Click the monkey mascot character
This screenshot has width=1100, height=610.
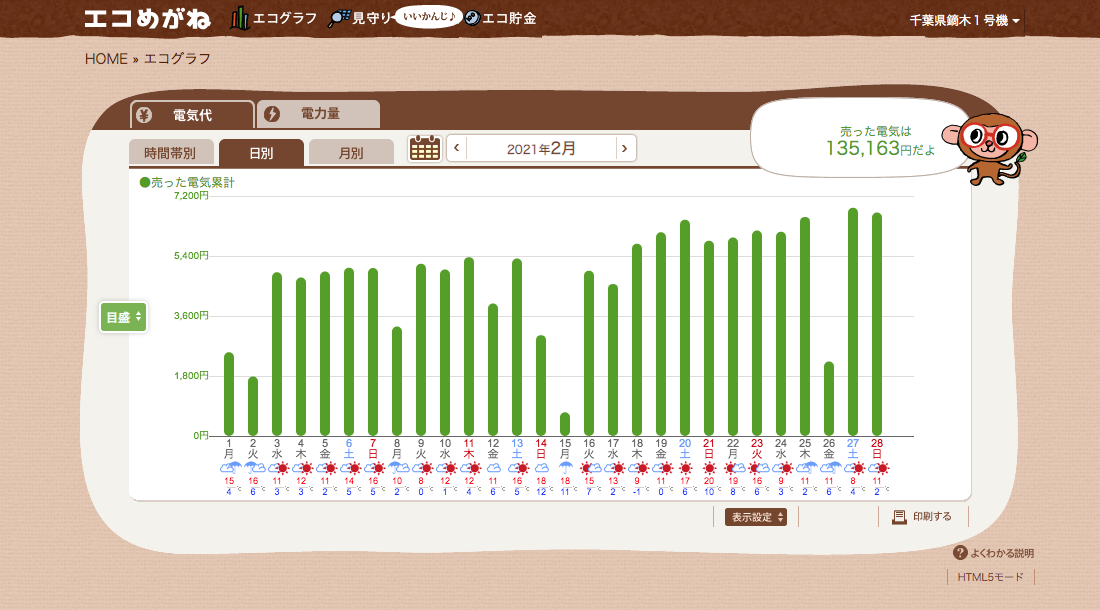click(x=991, y=148)
